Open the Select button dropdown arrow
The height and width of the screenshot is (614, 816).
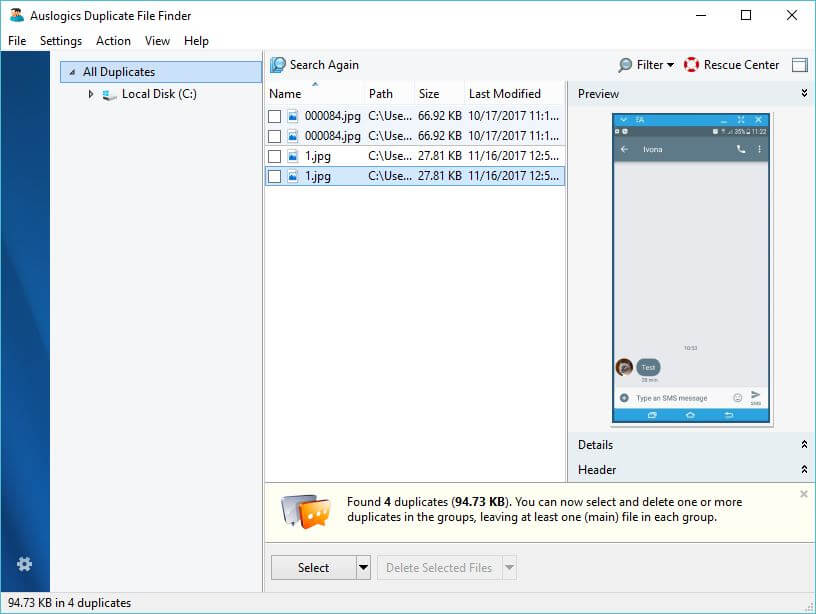tap(363, 568)
